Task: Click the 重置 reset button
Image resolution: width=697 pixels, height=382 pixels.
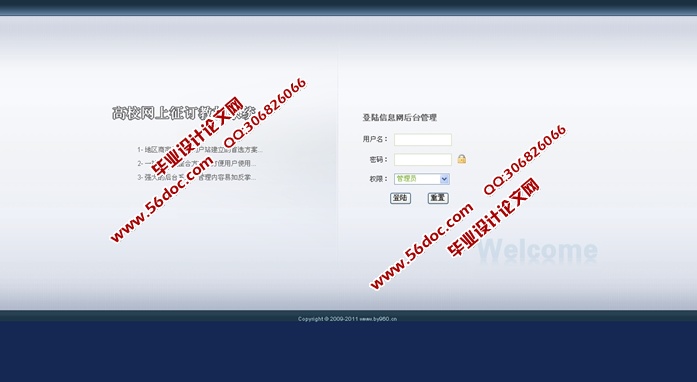Action: (438, 198)
